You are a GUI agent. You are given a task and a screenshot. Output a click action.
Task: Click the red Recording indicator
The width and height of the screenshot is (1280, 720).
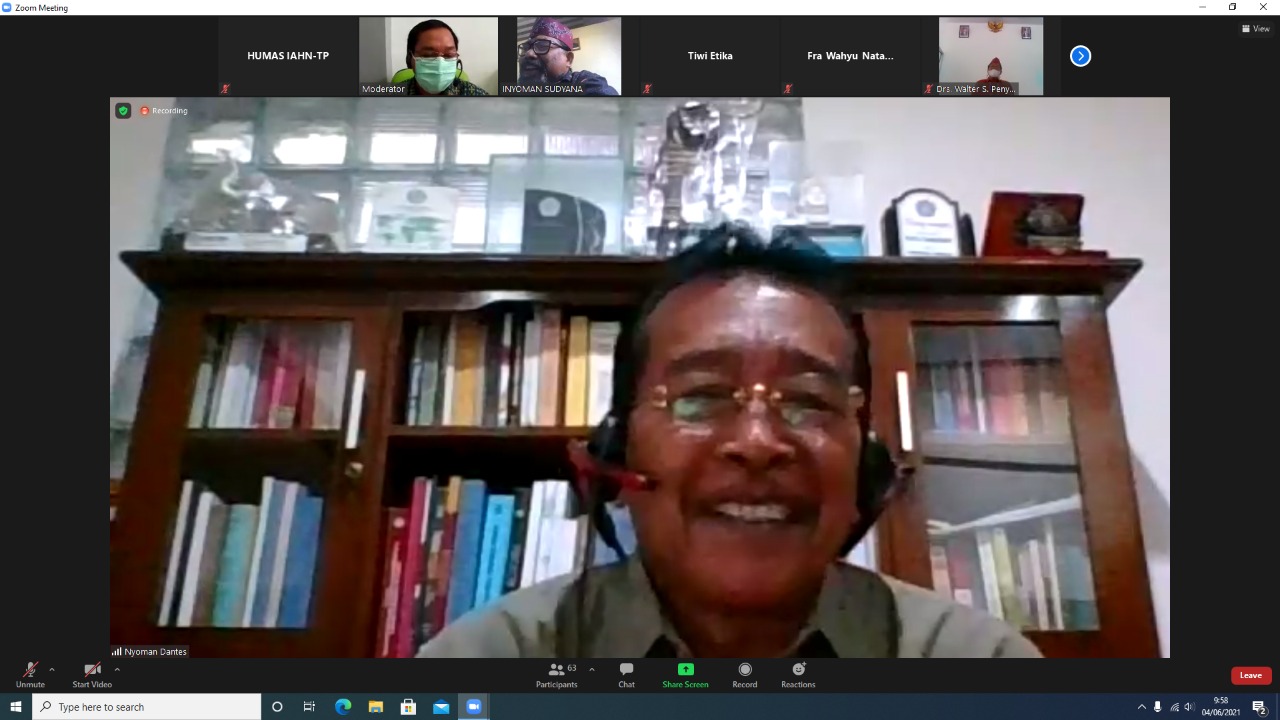pyautogui.click(x=147, y=111)
